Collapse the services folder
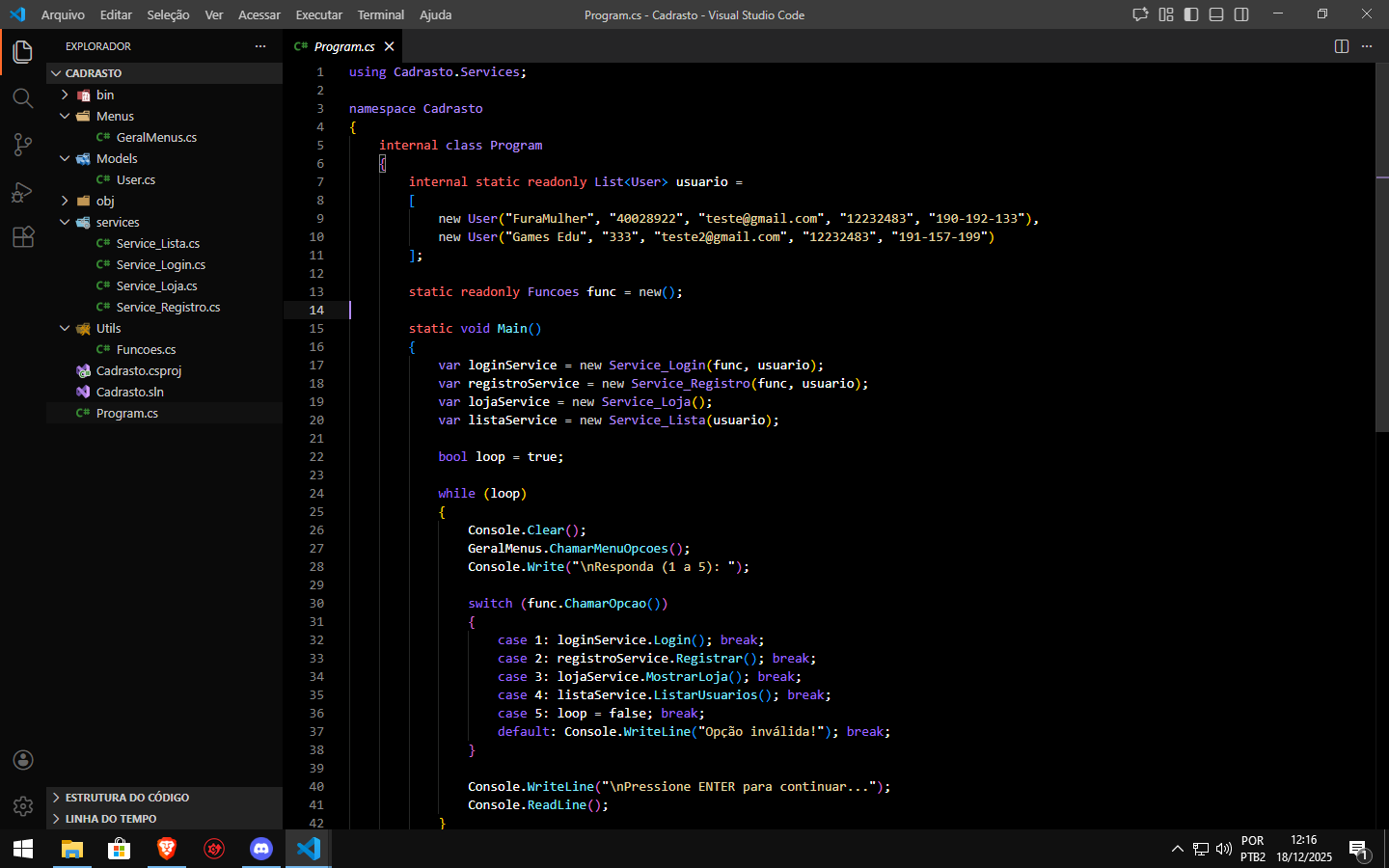The image size is (1389, 868). pyautogui.click(x=164, y=222)
